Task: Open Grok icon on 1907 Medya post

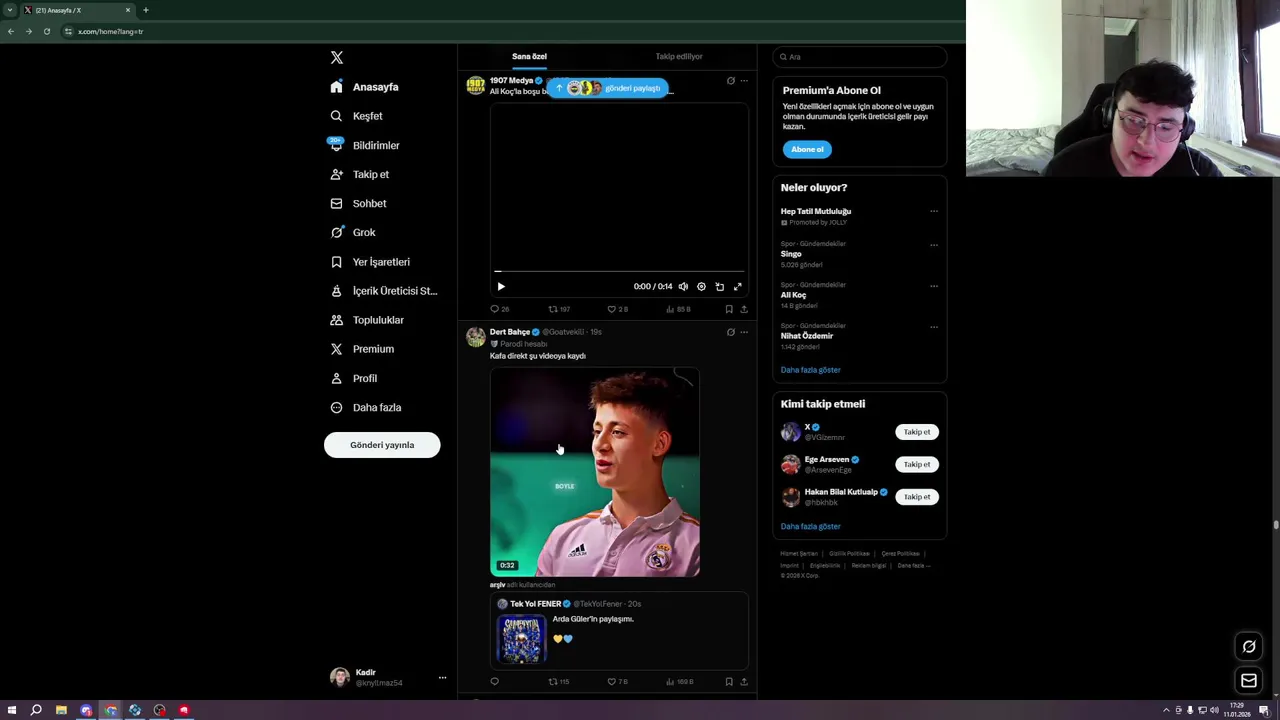Action: pyautogui.click(x=730, y=81)
